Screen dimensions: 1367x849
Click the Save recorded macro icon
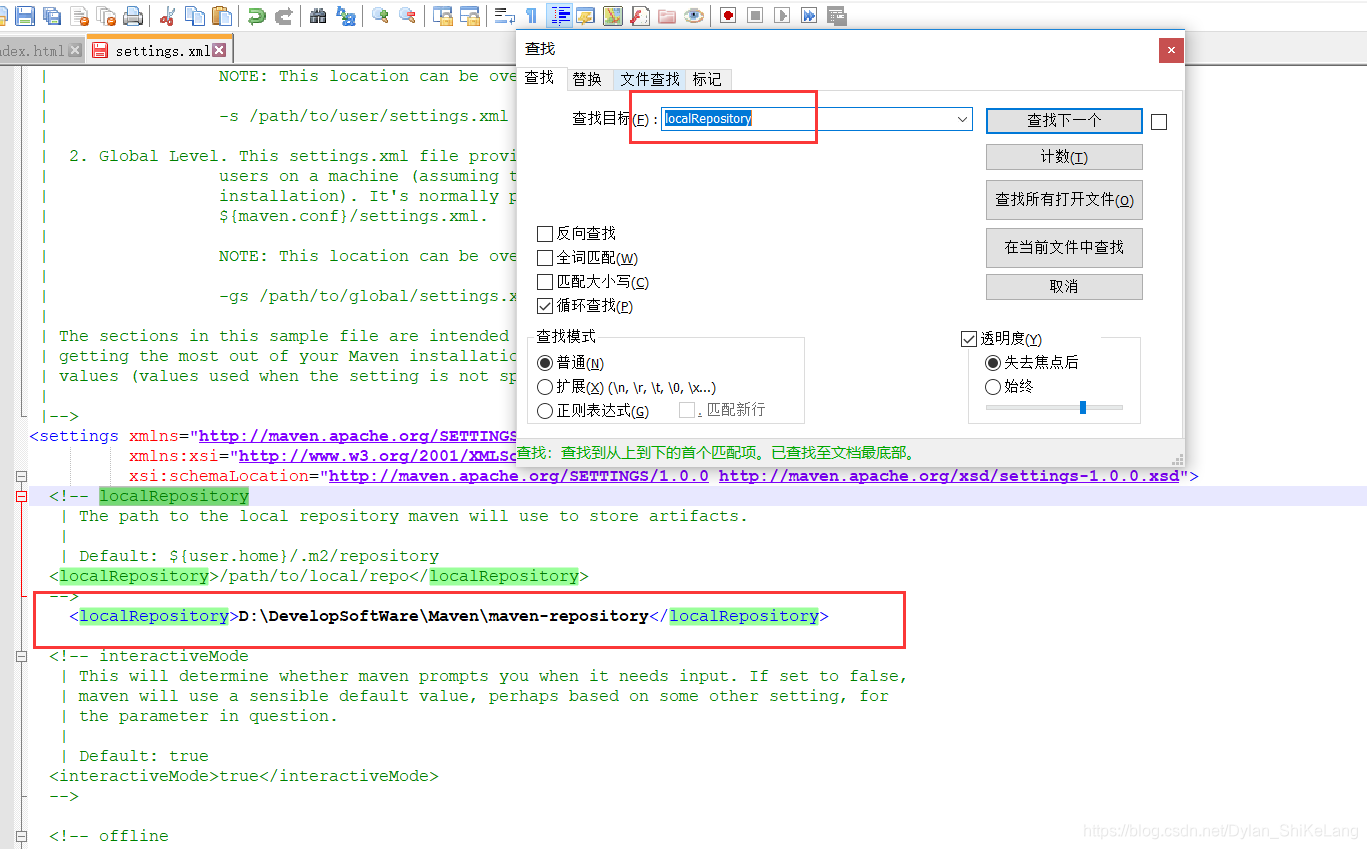click(x=836, y=16)
